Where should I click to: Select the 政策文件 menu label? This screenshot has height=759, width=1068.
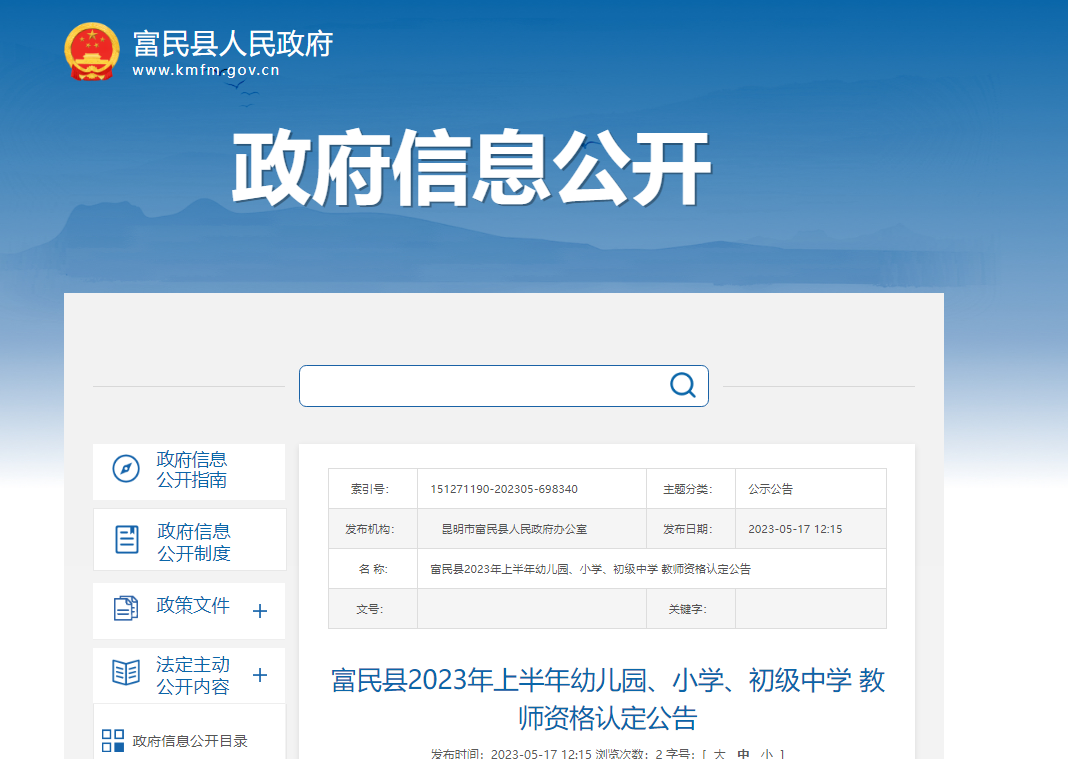[x=193, y=606]
